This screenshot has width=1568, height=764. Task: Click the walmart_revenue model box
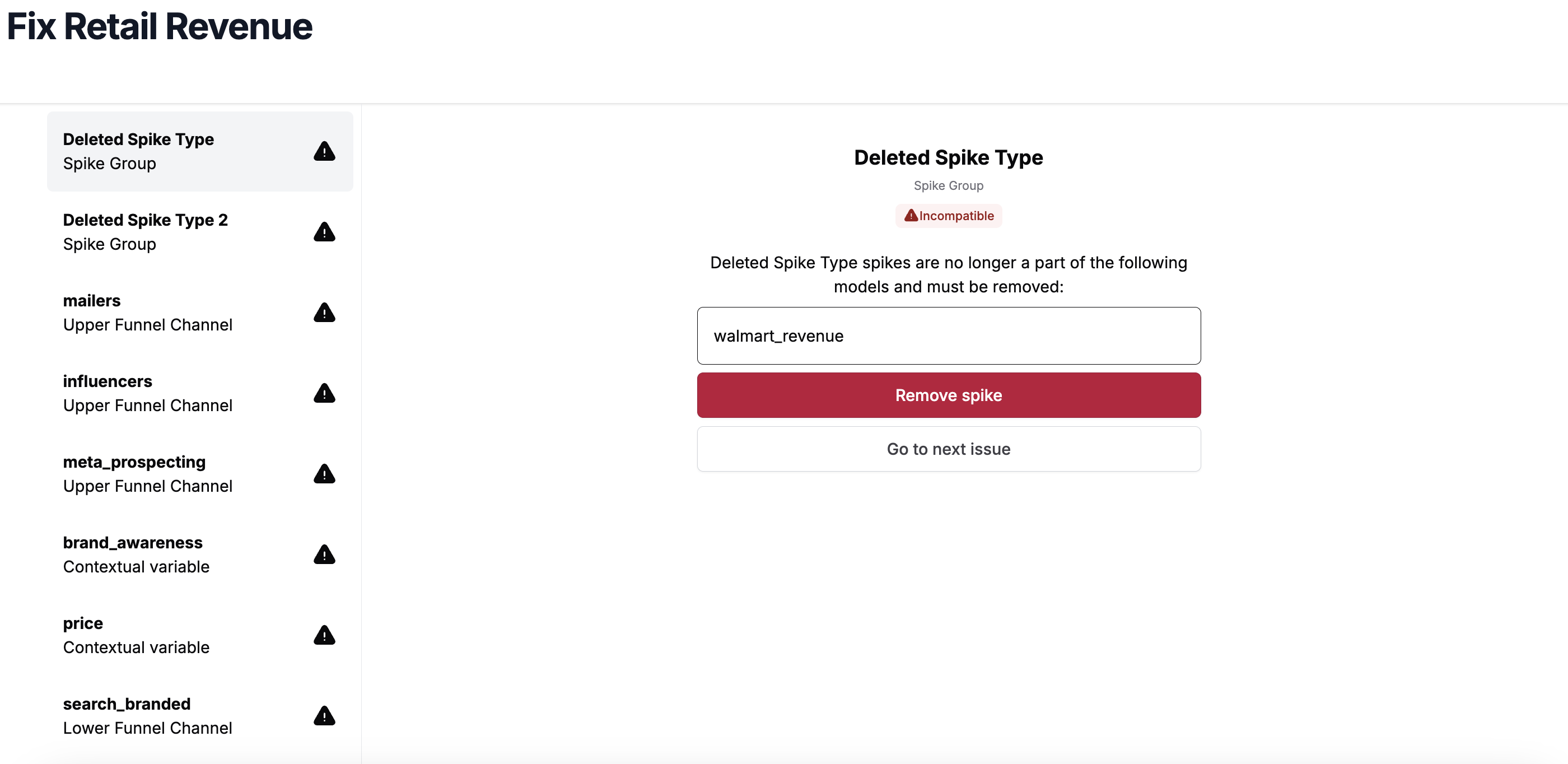948,336
